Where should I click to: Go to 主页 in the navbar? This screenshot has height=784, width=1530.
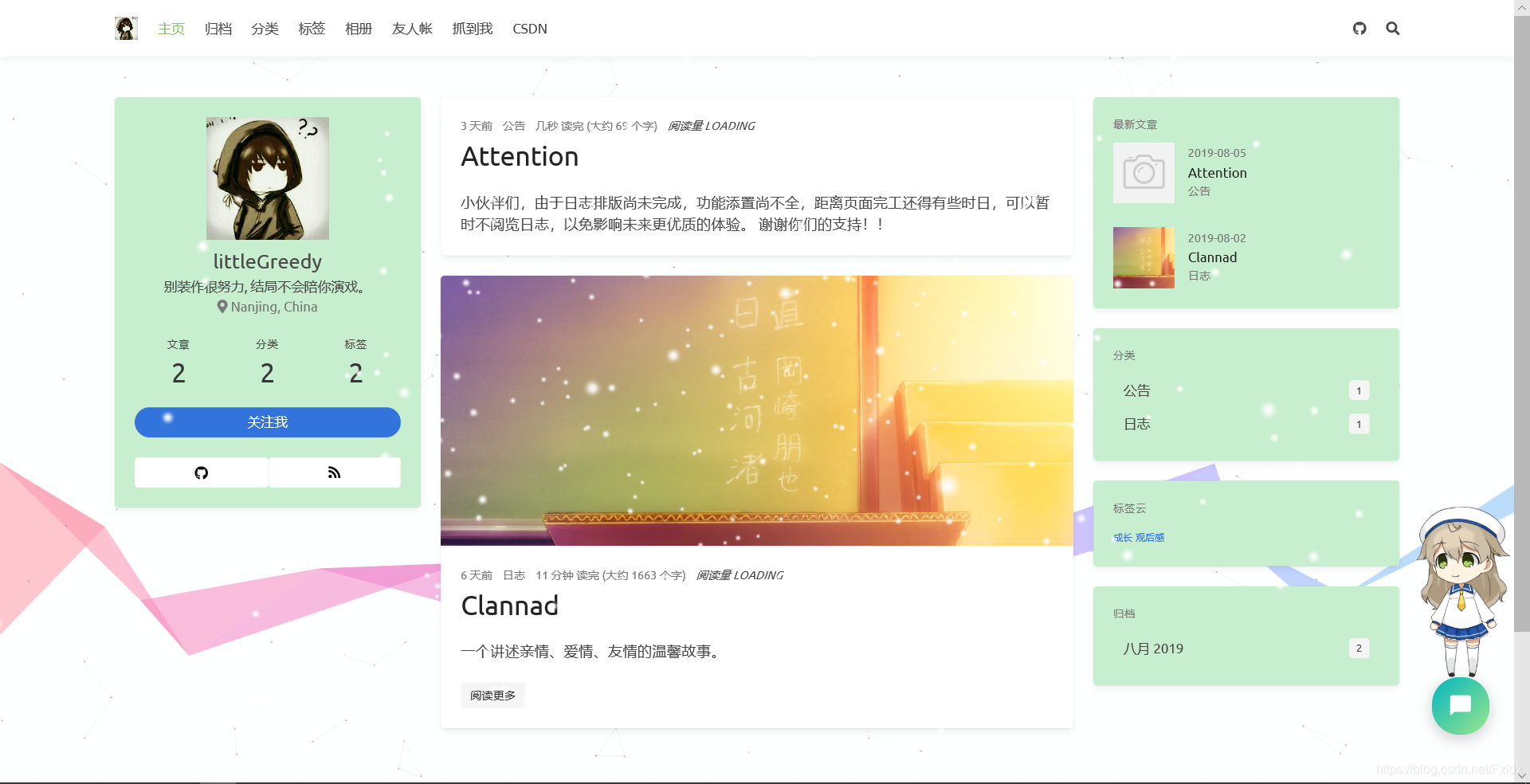coord(171,29)
